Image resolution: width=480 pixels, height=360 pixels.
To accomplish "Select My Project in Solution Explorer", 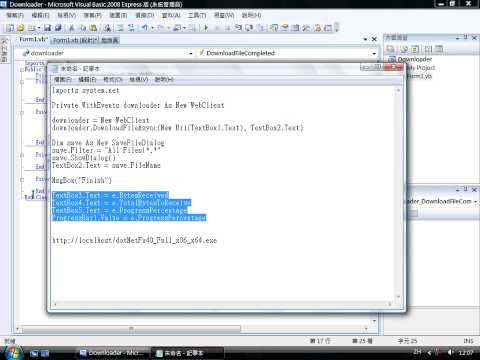I will coord(421,68).
